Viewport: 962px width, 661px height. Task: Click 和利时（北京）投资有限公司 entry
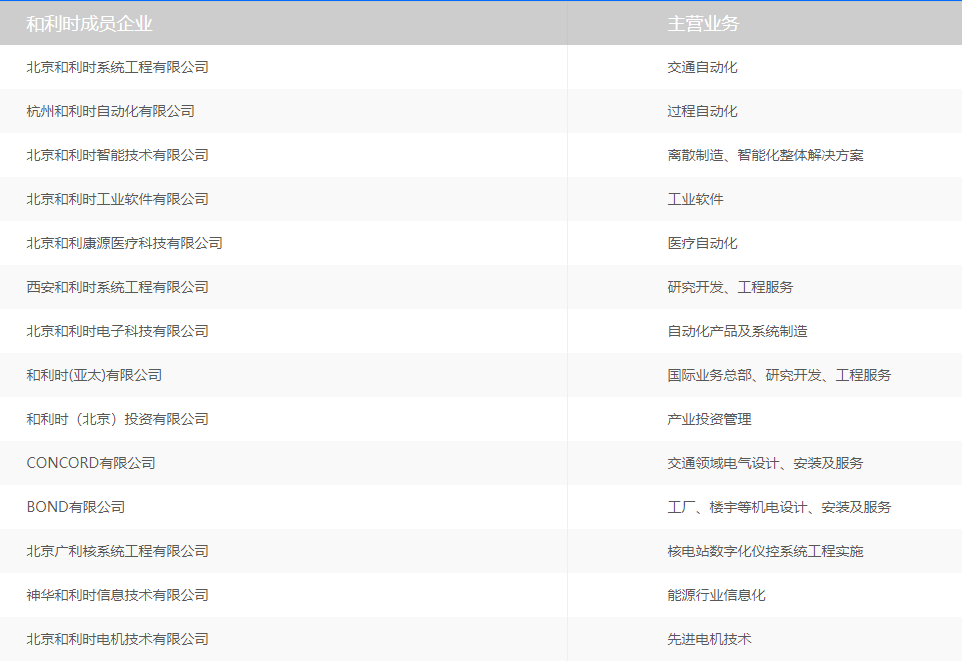pos(117,419)
